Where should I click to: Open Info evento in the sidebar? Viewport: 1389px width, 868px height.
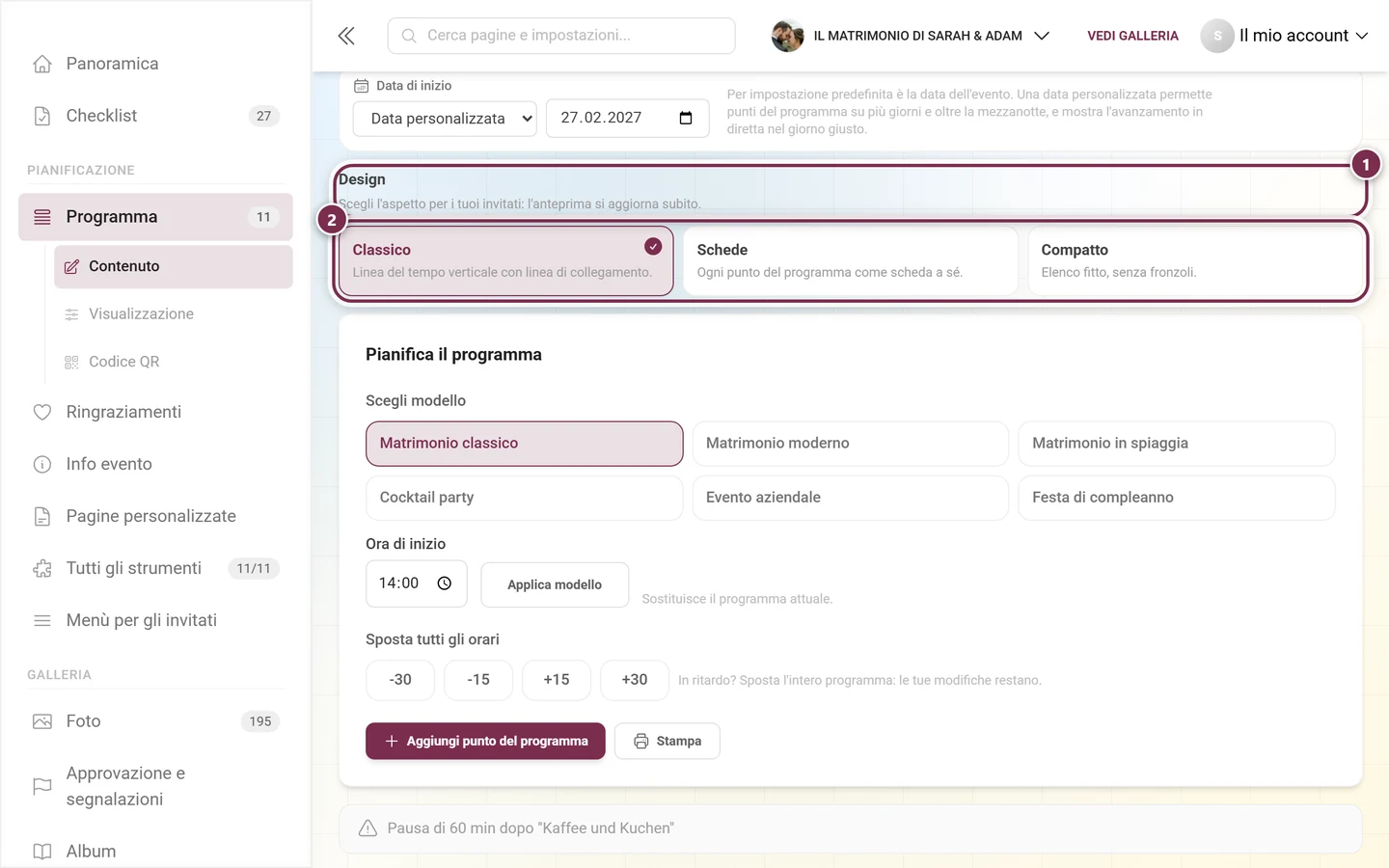tap(155, 464)
